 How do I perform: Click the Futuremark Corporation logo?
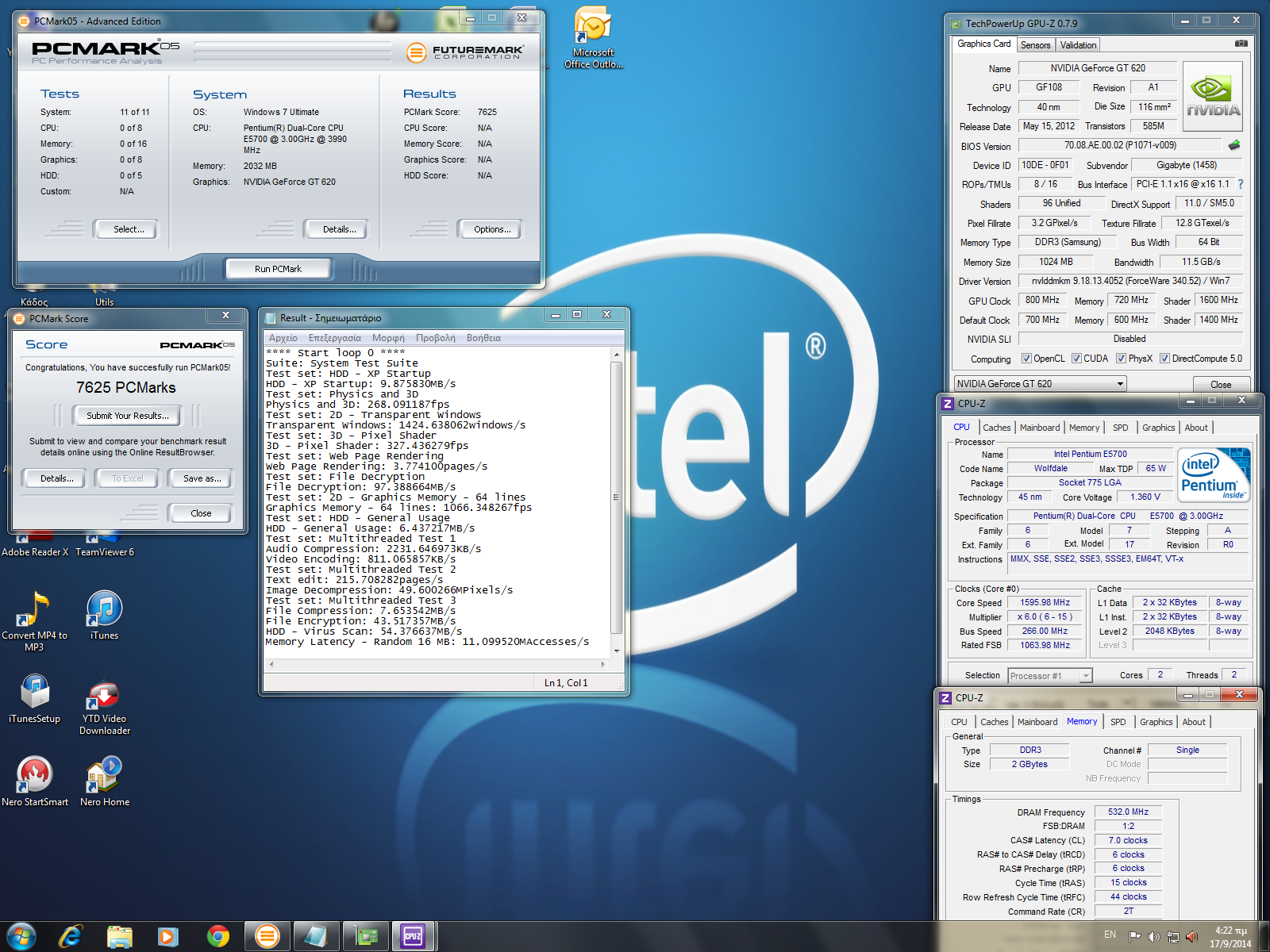coord(465,53)
